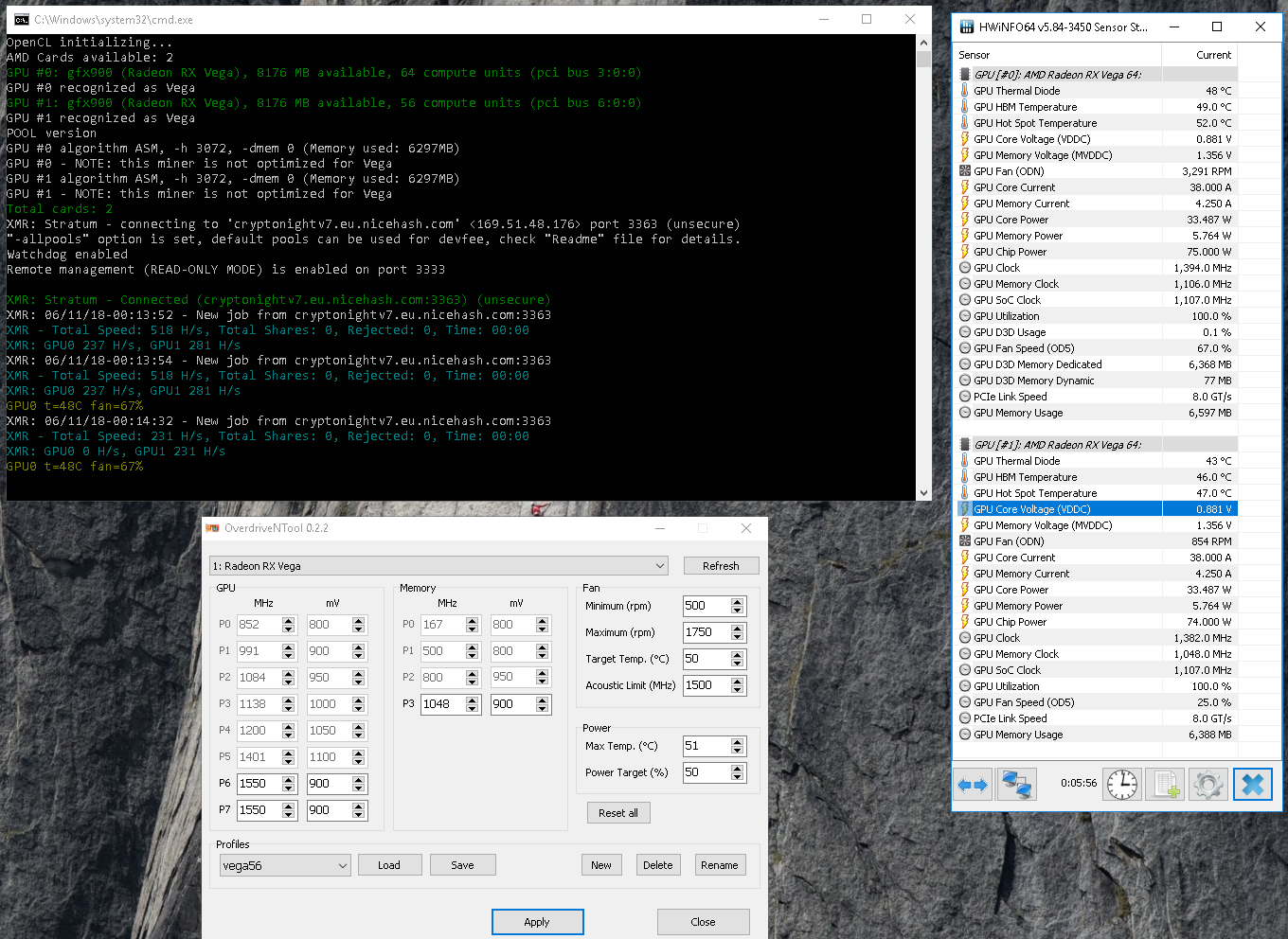Click cmd window scrollbar up arrow
1288x939 pixels.
(x=923, y=43)
